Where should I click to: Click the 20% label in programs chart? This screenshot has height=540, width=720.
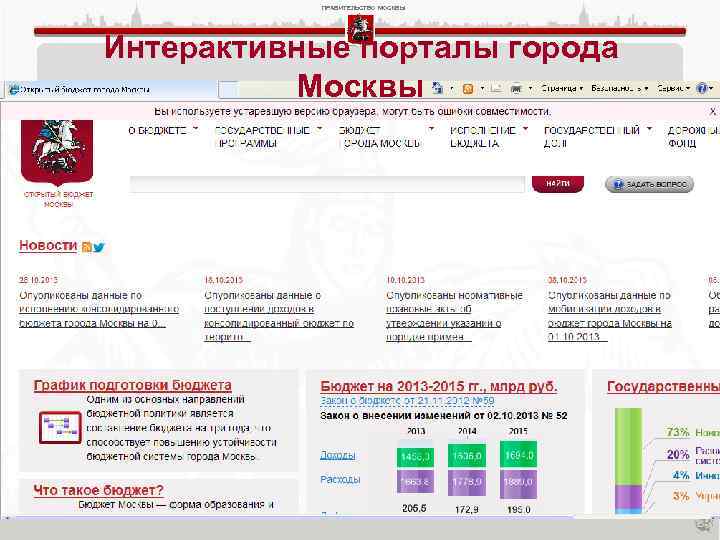(x=678, y=455)
